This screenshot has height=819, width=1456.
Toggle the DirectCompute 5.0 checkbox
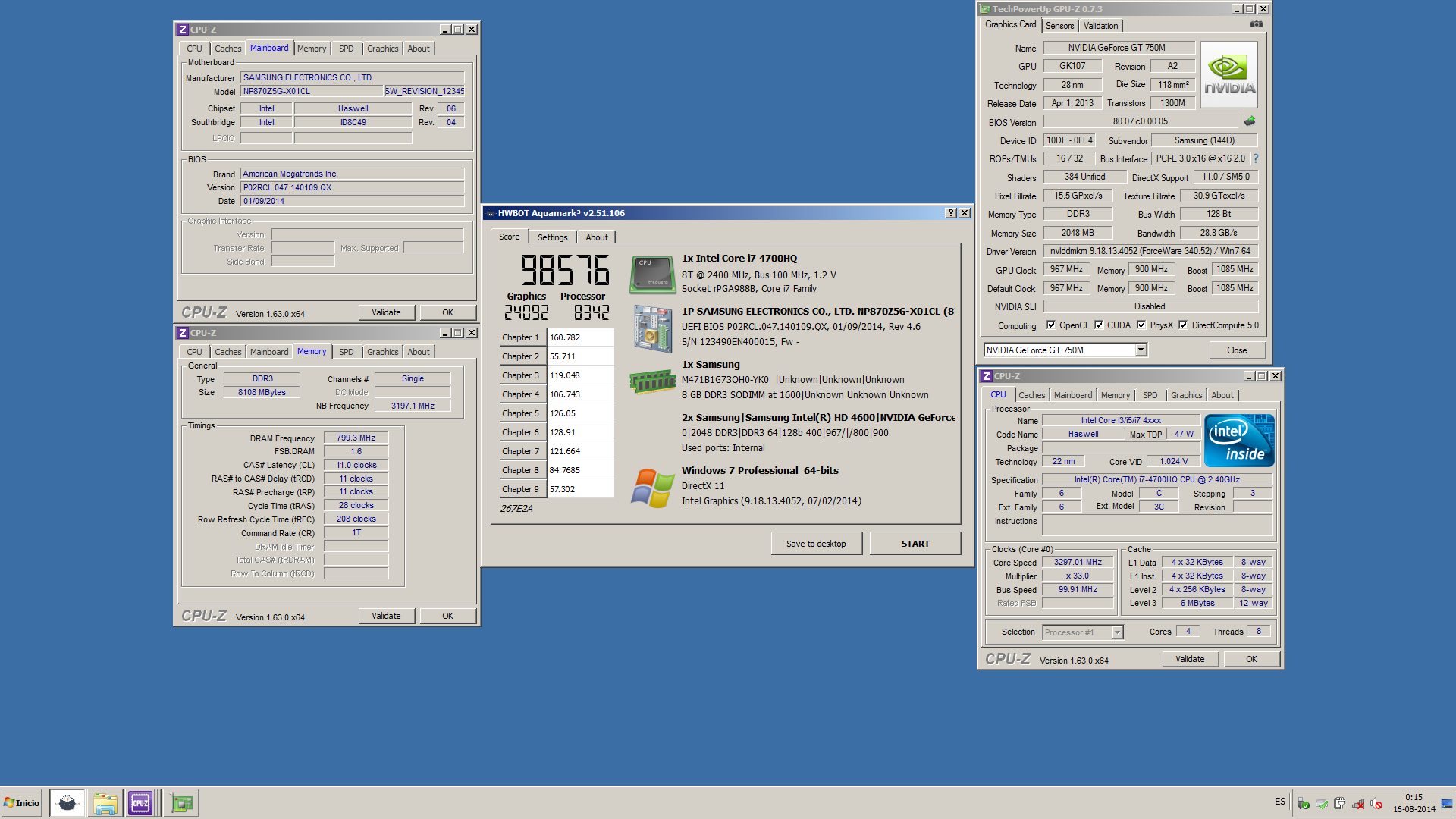point(1183,325)
